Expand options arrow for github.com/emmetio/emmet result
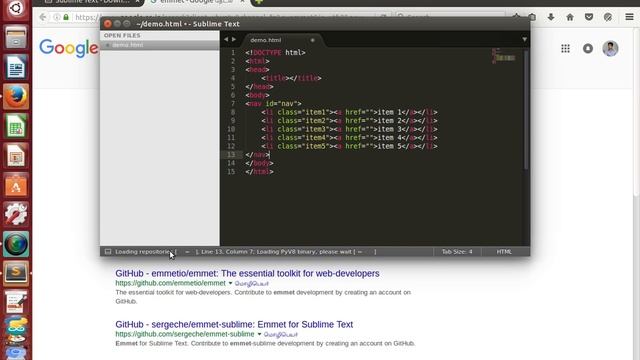This screenshot has width=640, height=360. 230,283
